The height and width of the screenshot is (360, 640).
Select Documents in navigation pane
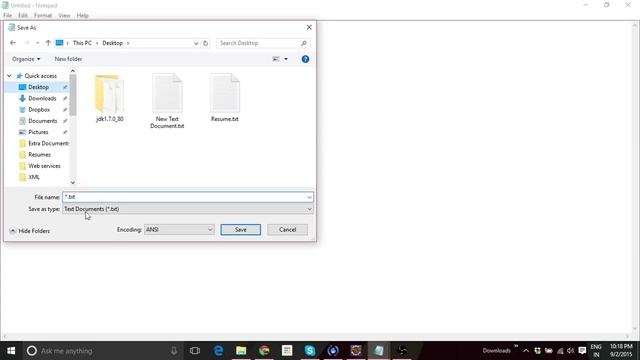(42, 121)
